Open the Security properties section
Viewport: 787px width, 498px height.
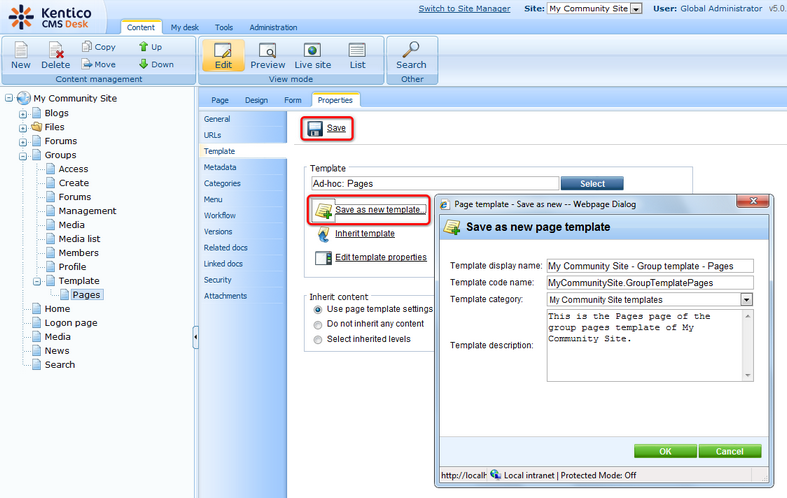point(217,280)
